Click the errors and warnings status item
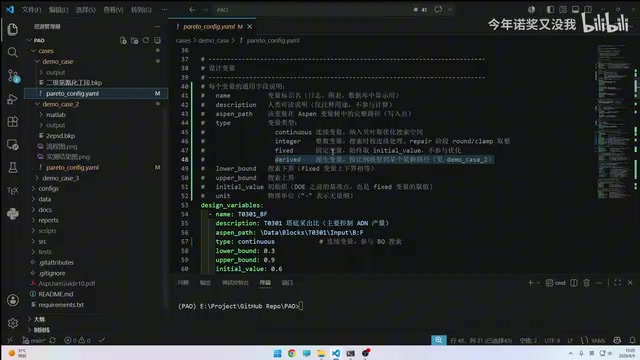 [x=77, y=340]
